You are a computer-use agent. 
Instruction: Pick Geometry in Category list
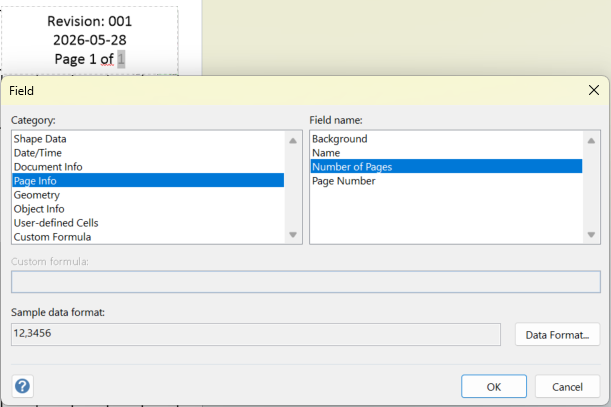(x=148, y=195)
